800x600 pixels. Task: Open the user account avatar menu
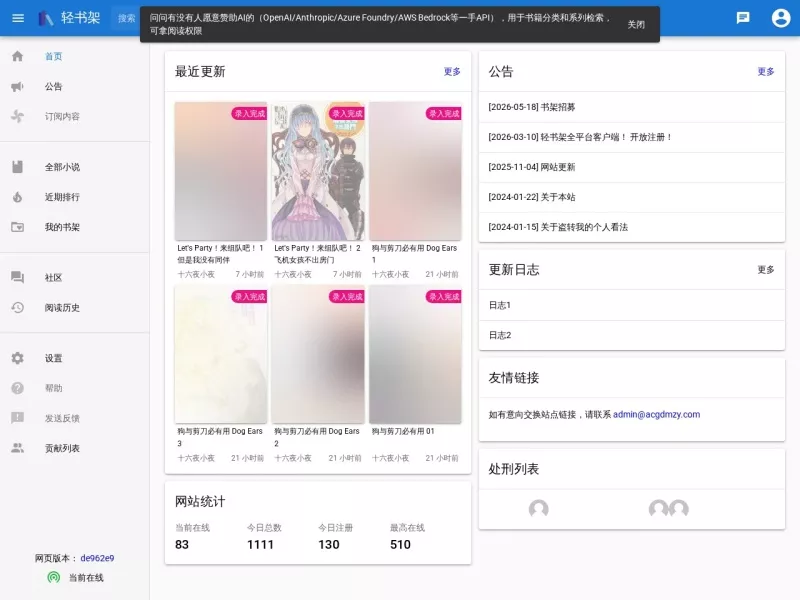click(781, 18)
